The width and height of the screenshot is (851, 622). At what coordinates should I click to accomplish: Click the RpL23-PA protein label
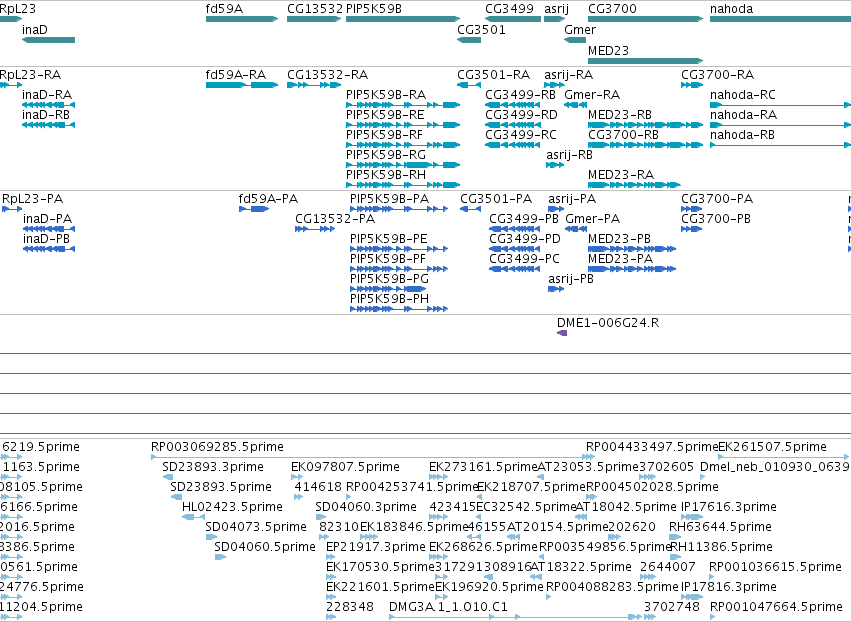point(33,199)
